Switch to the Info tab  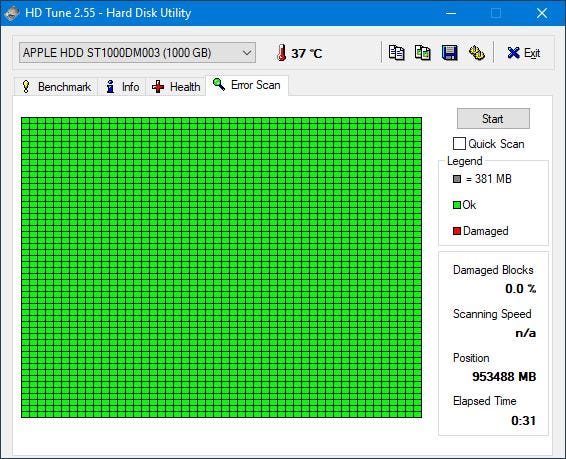[122, 87]
